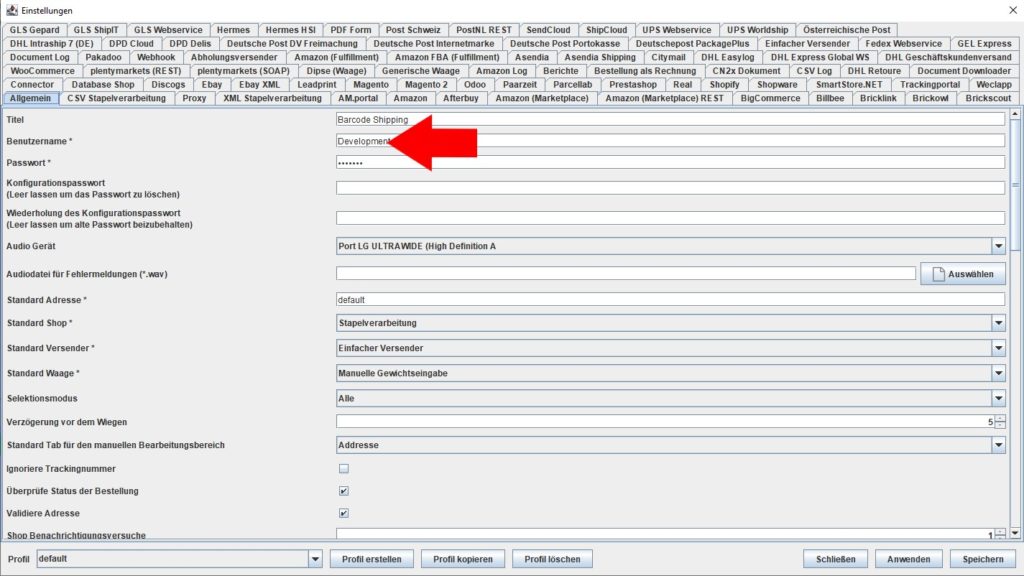Image resolution: width=1024 pixels, height=576 pixels.
Task: Open the Hermes HSI tab
Action: click(291, 29)
